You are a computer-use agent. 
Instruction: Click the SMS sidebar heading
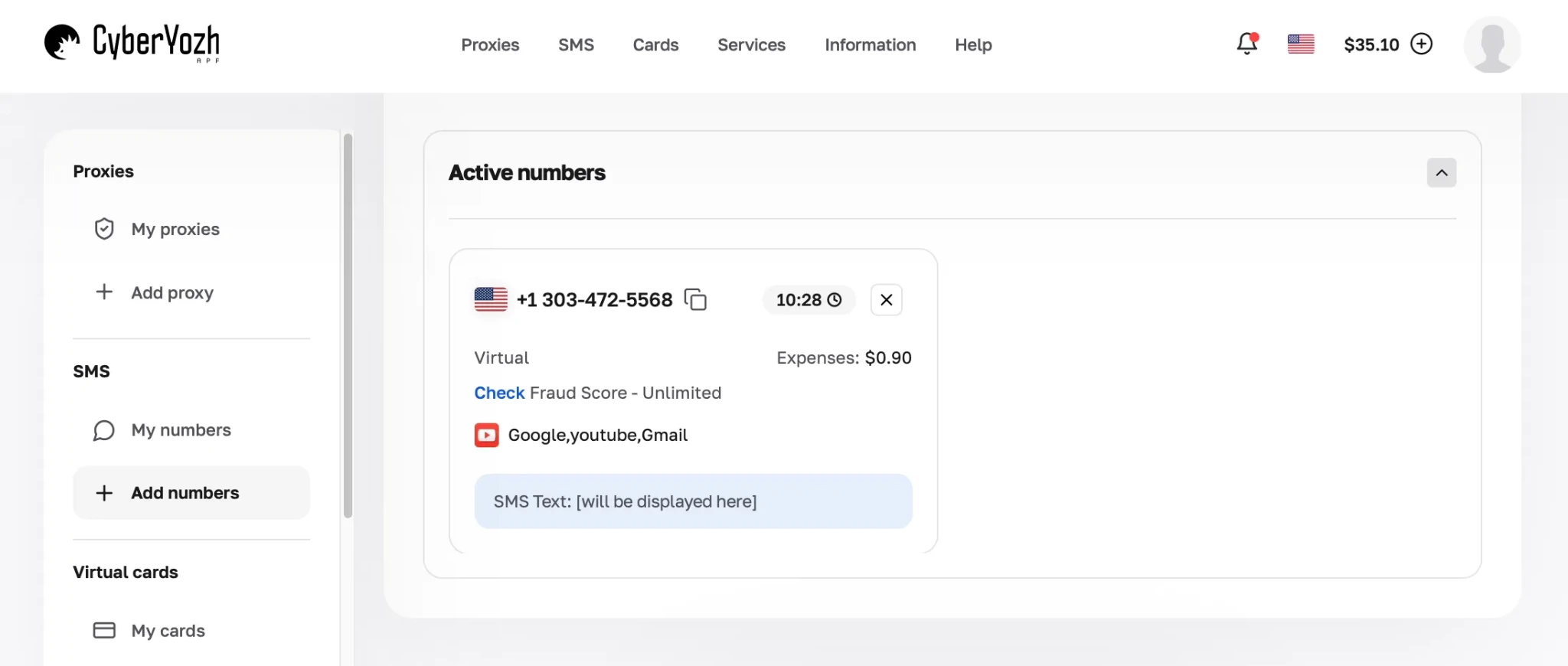(x=91, y=372)
